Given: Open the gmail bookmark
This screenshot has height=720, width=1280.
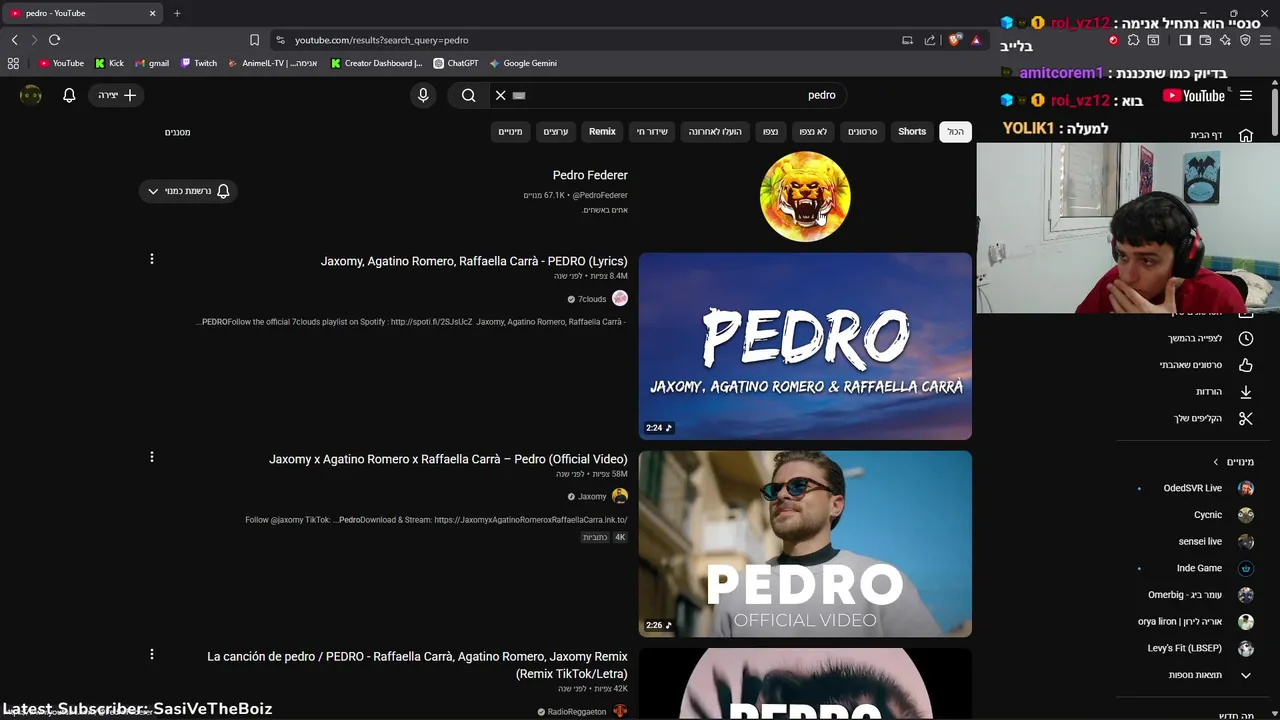Looking at the screenshot, I should [x=152, y=63].
